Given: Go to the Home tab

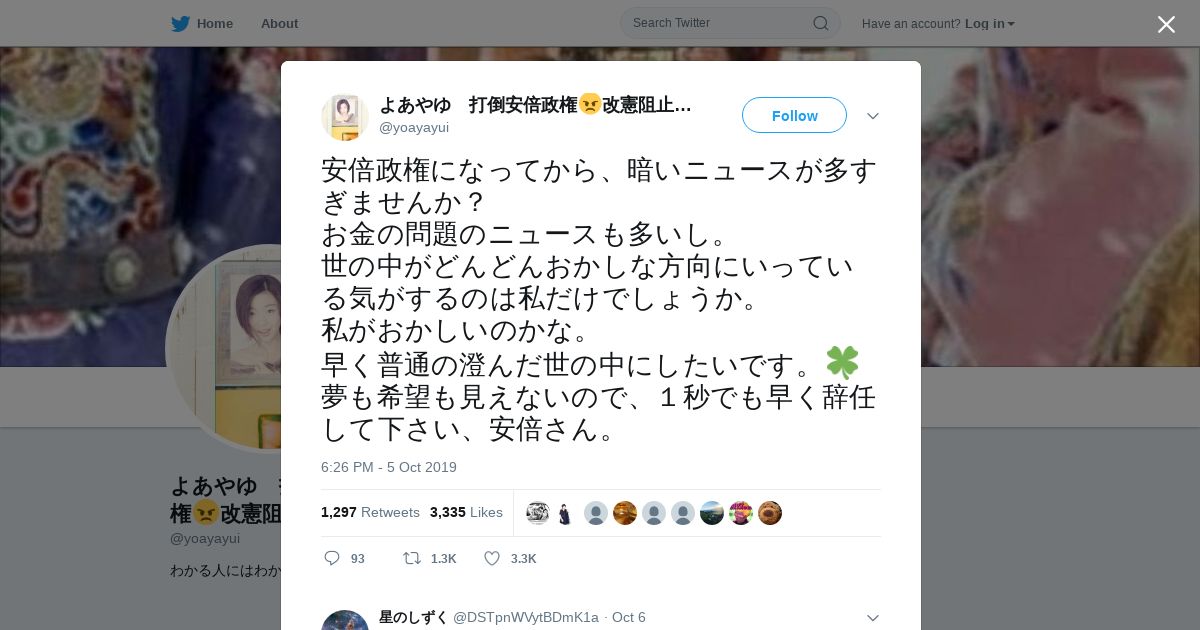Looking at the screenshot, I should pyautogui.click(x=214, y=23).
